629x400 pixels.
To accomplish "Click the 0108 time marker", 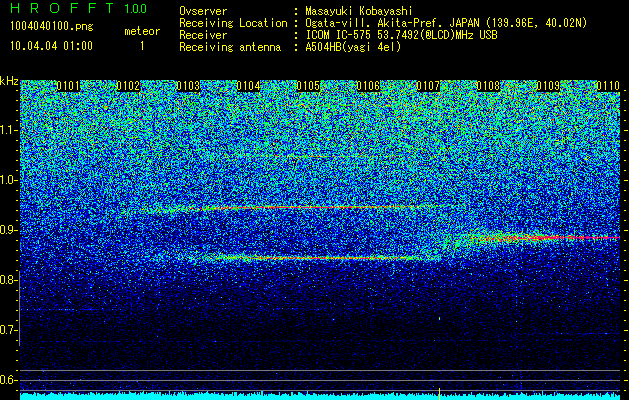I will tap(488, 86).
